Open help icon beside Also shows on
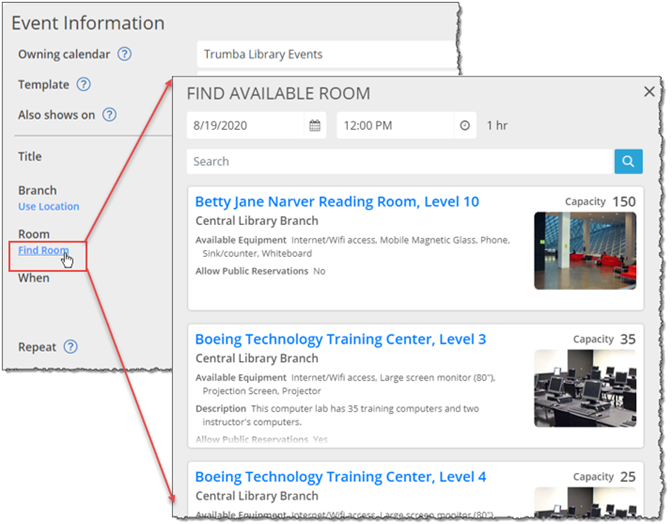The image size is (672, 524). coord(109,114)
